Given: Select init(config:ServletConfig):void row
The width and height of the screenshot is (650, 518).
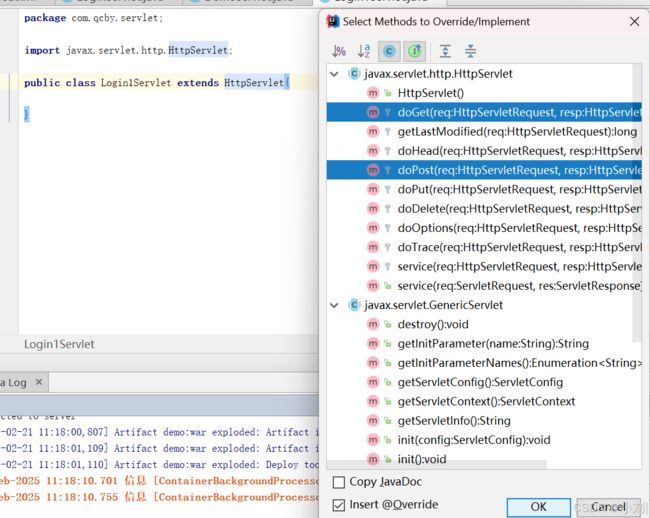Looking at the screenshot, I should point(484,440).
